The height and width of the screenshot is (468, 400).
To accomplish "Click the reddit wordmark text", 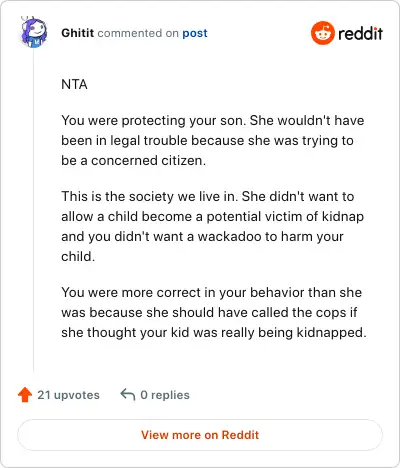I will (360, 33).
